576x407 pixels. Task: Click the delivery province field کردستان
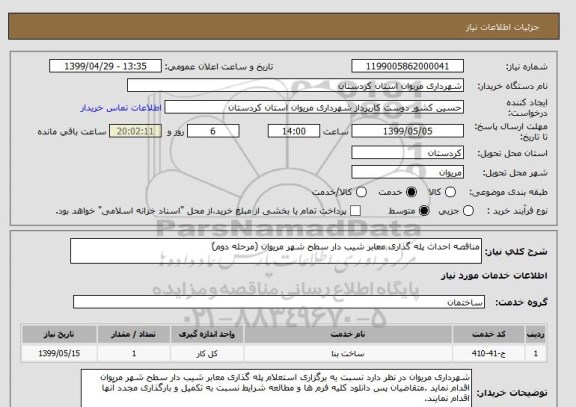click(407, 152)
